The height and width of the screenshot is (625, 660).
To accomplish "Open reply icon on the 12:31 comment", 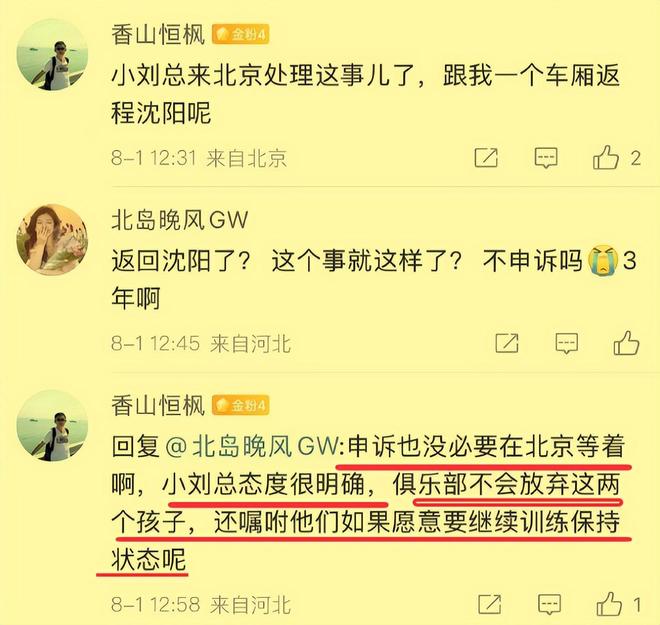I will (546, 158).
